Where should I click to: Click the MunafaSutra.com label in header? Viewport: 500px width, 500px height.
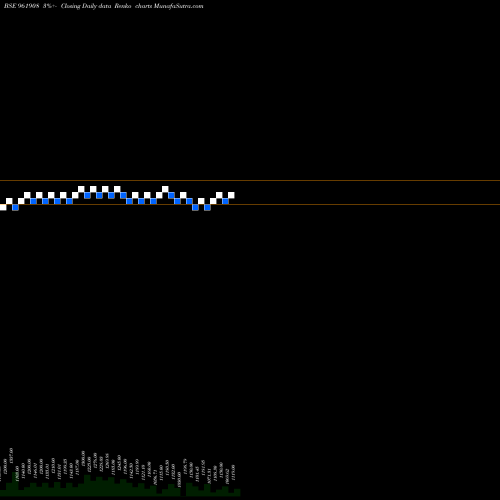[x=178, y=6]
